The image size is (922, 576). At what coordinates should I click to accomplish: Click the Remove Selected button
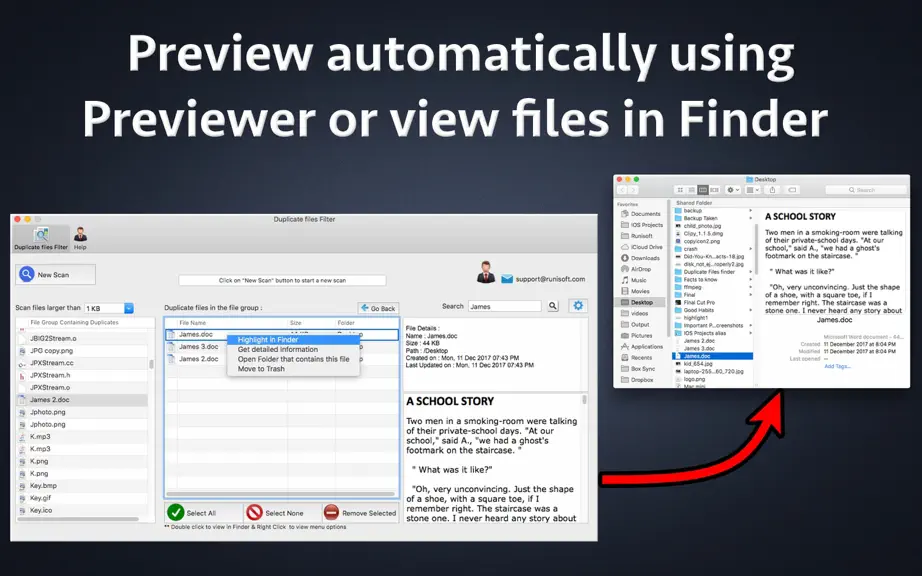[360, 513]
